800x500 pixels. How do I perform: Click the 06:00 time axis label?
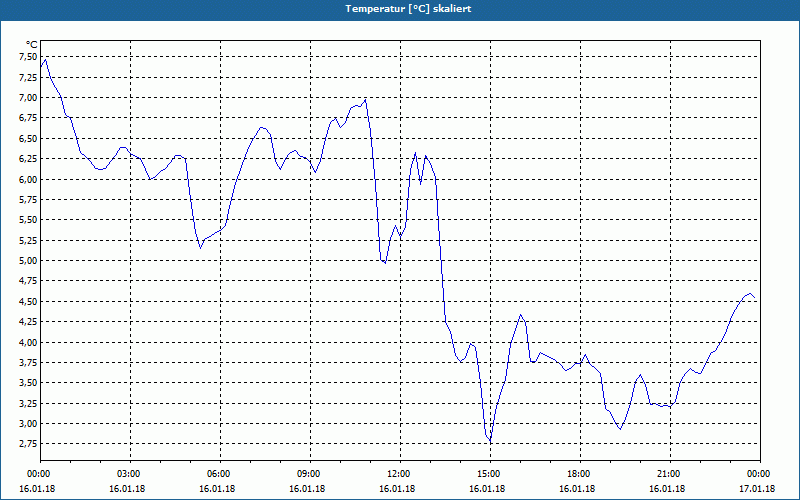coord(220,474)
